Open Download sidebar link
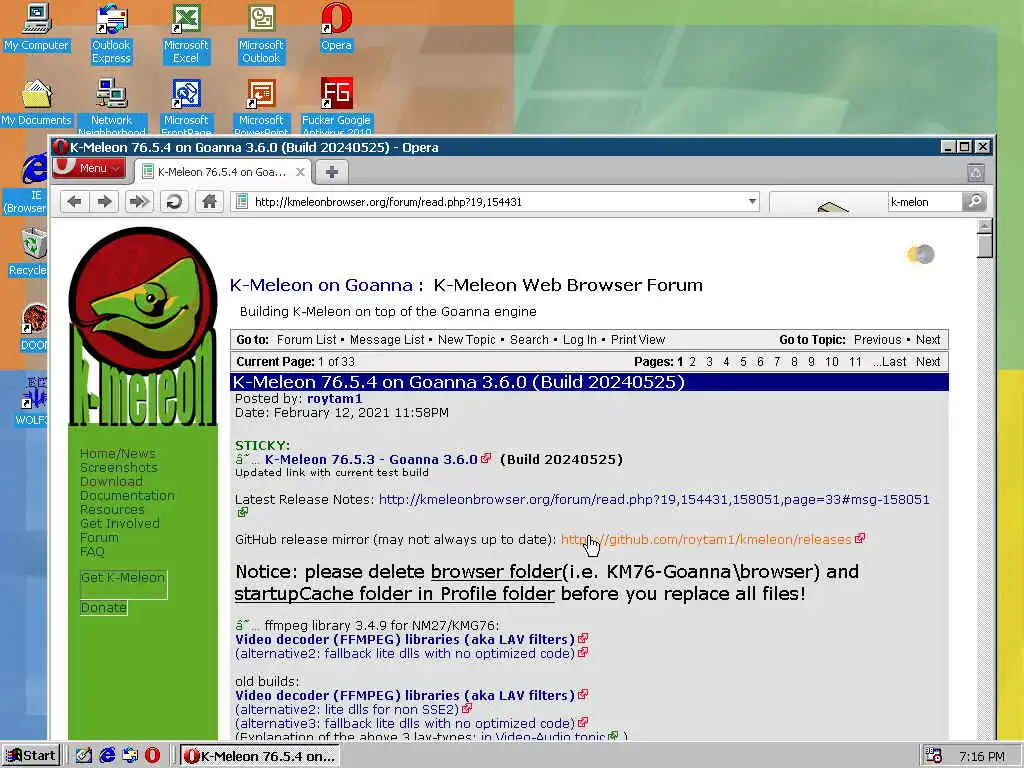The width and height of the screenshot is (1024, 768). pos(111,481)
